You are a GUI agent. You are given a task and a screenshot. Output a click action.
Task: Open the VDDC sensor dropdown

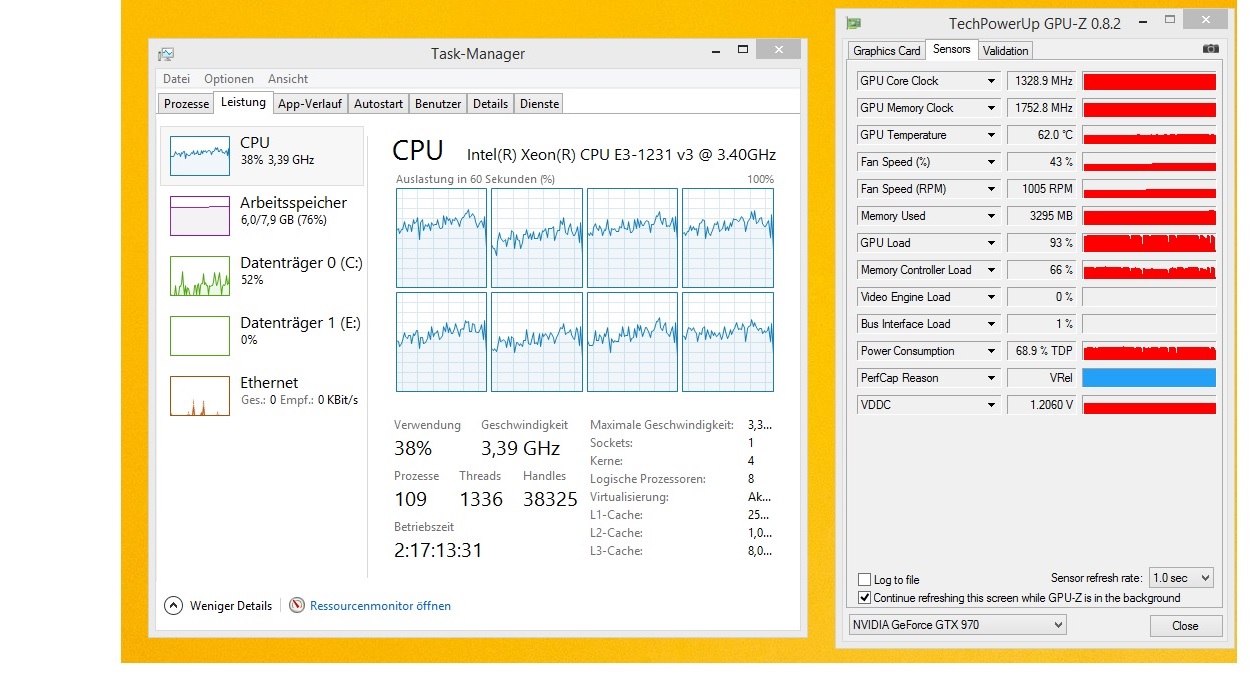pyautogui.click(x=991, y=405)
